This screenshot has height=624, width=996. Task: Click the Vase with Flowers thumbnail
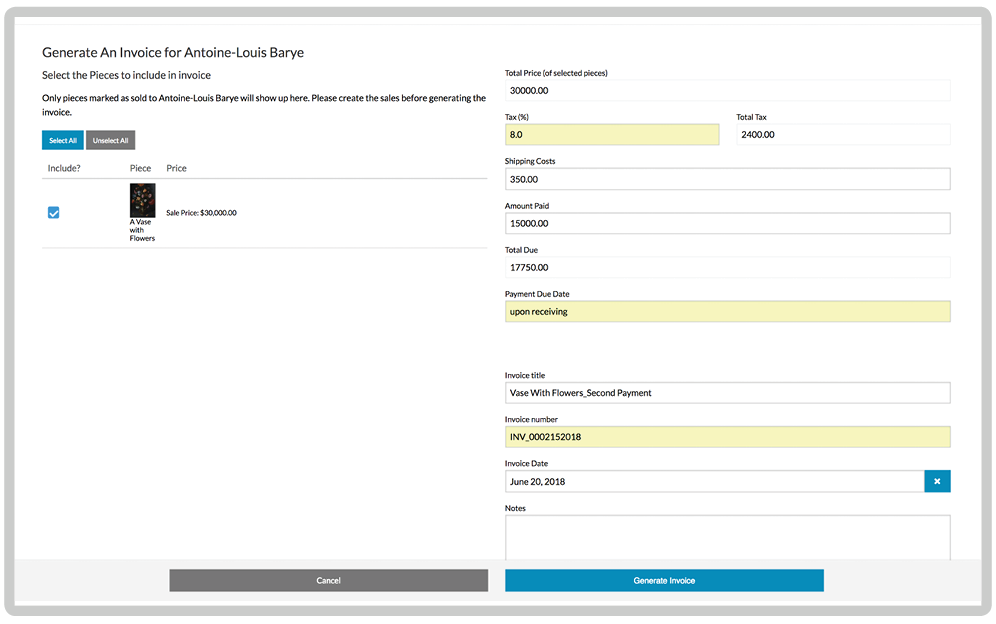[142, 200]
